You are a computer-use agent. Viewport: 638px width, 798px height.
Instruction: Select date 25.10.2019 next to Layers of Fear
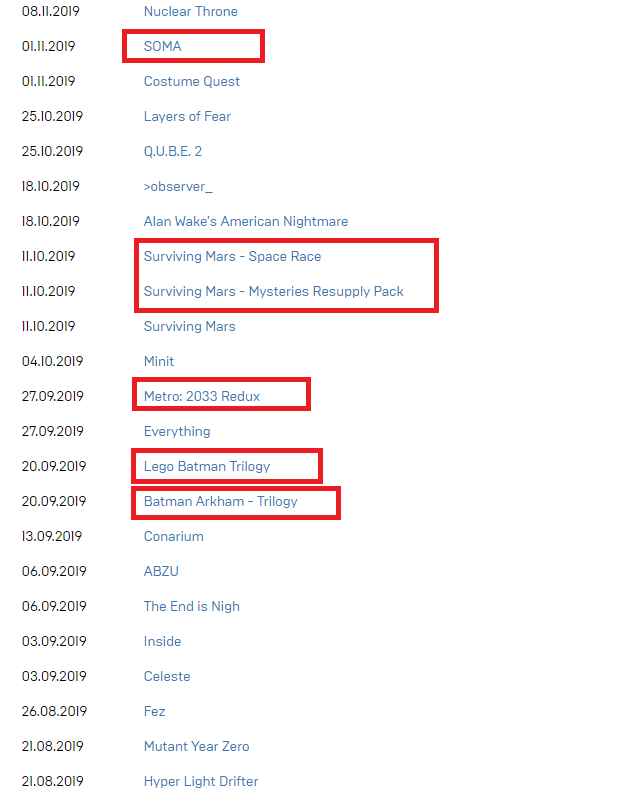coord(52,117)
